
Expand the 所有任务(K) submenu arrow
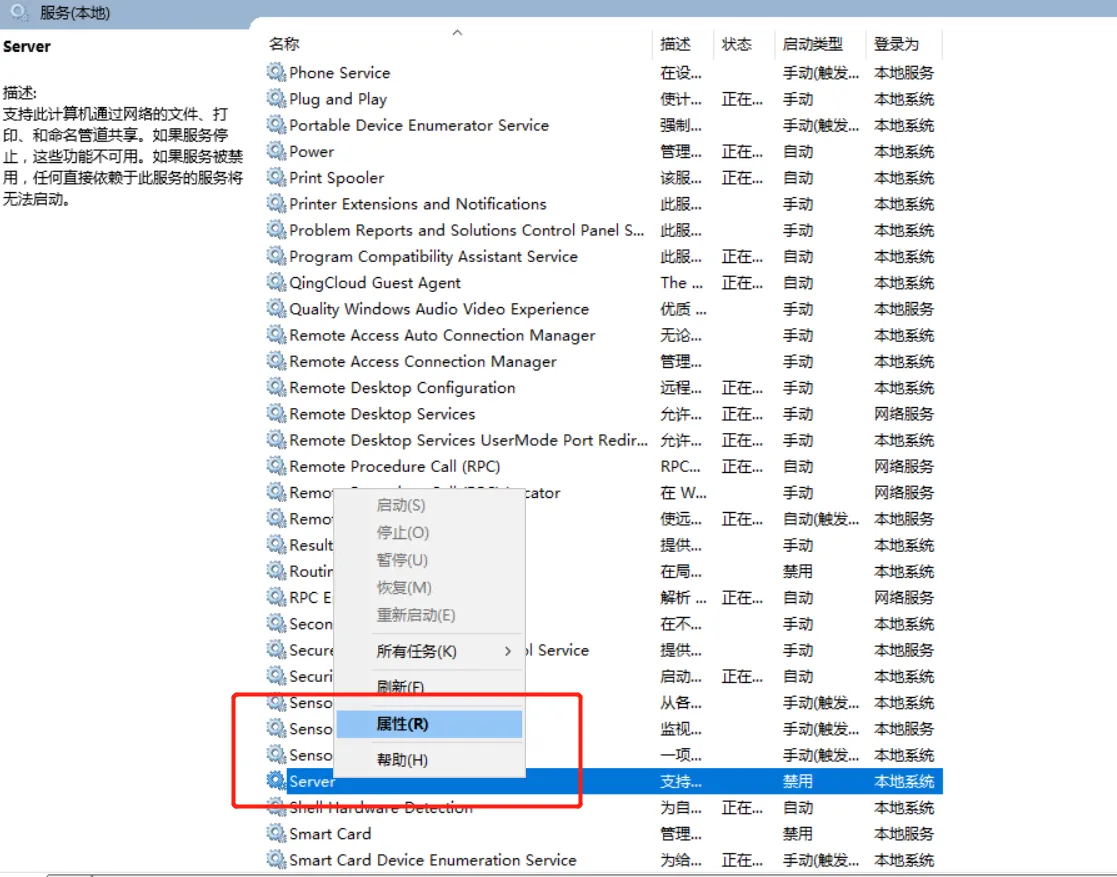pos(508,651)
